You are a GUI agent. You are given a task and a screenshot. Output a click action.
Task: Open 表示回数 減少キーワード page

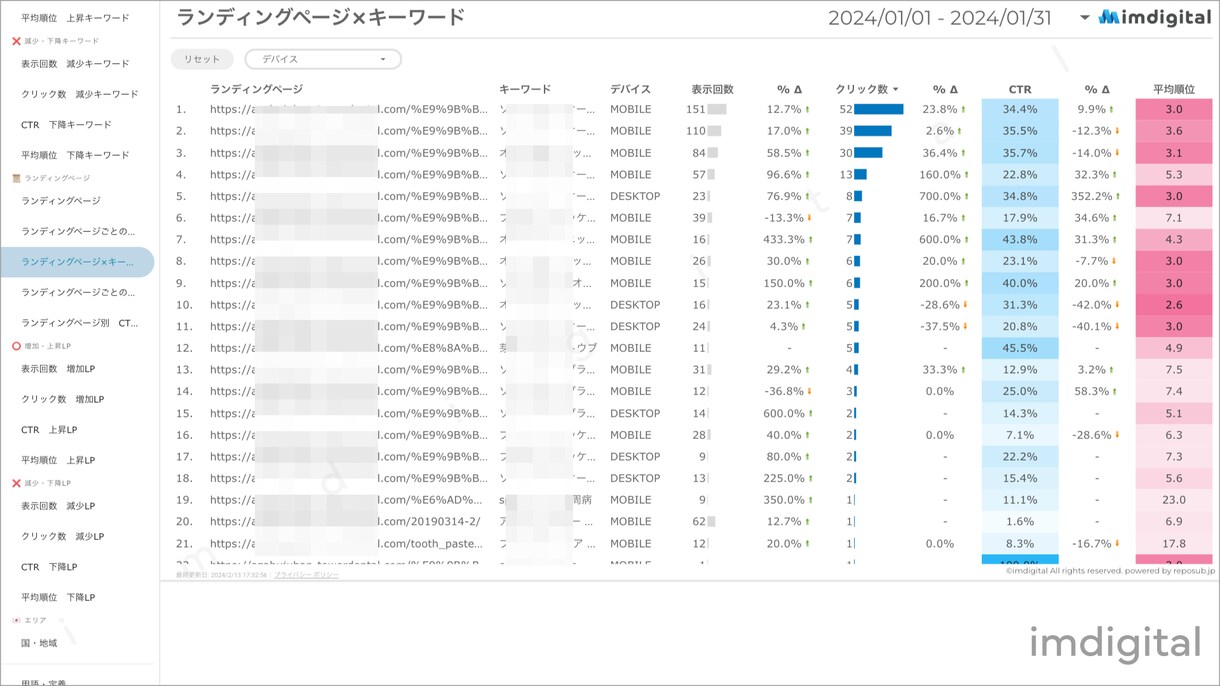[75, 64]
